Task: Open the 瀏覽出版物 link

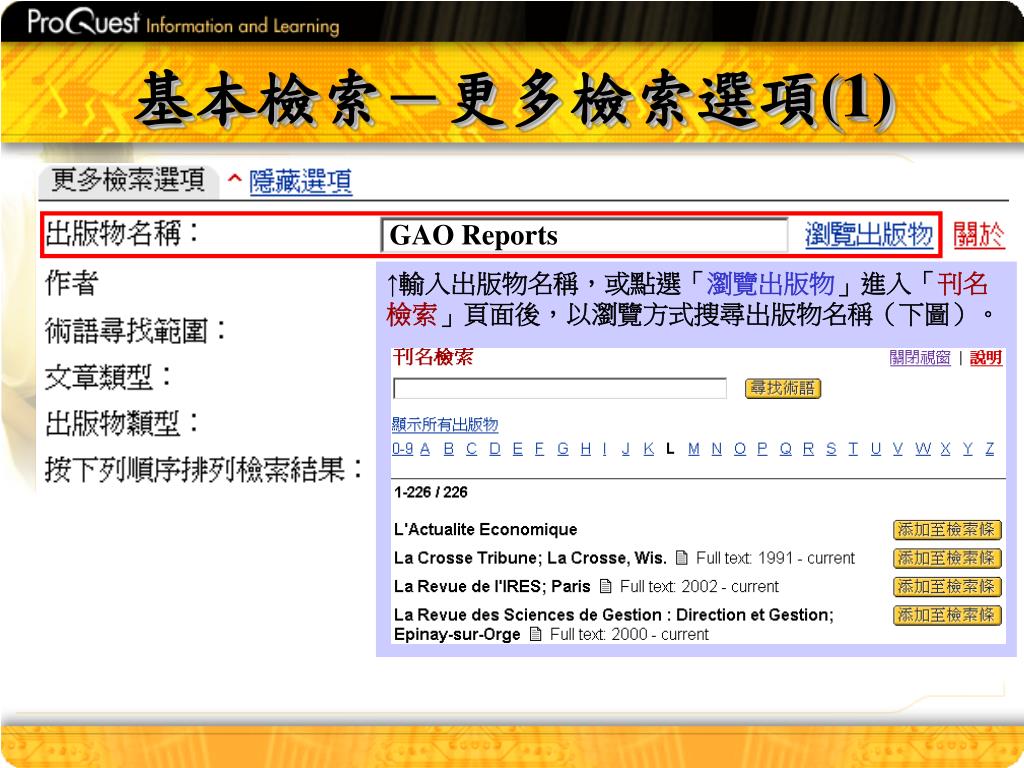Action: [869, 234]
